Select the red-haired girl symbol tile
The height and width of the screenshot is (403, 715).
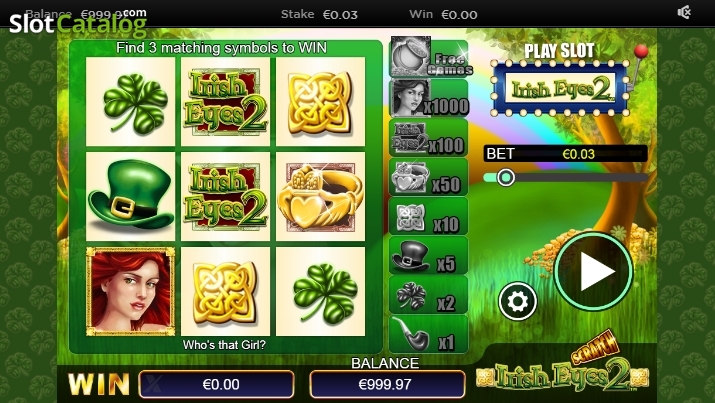130,291
